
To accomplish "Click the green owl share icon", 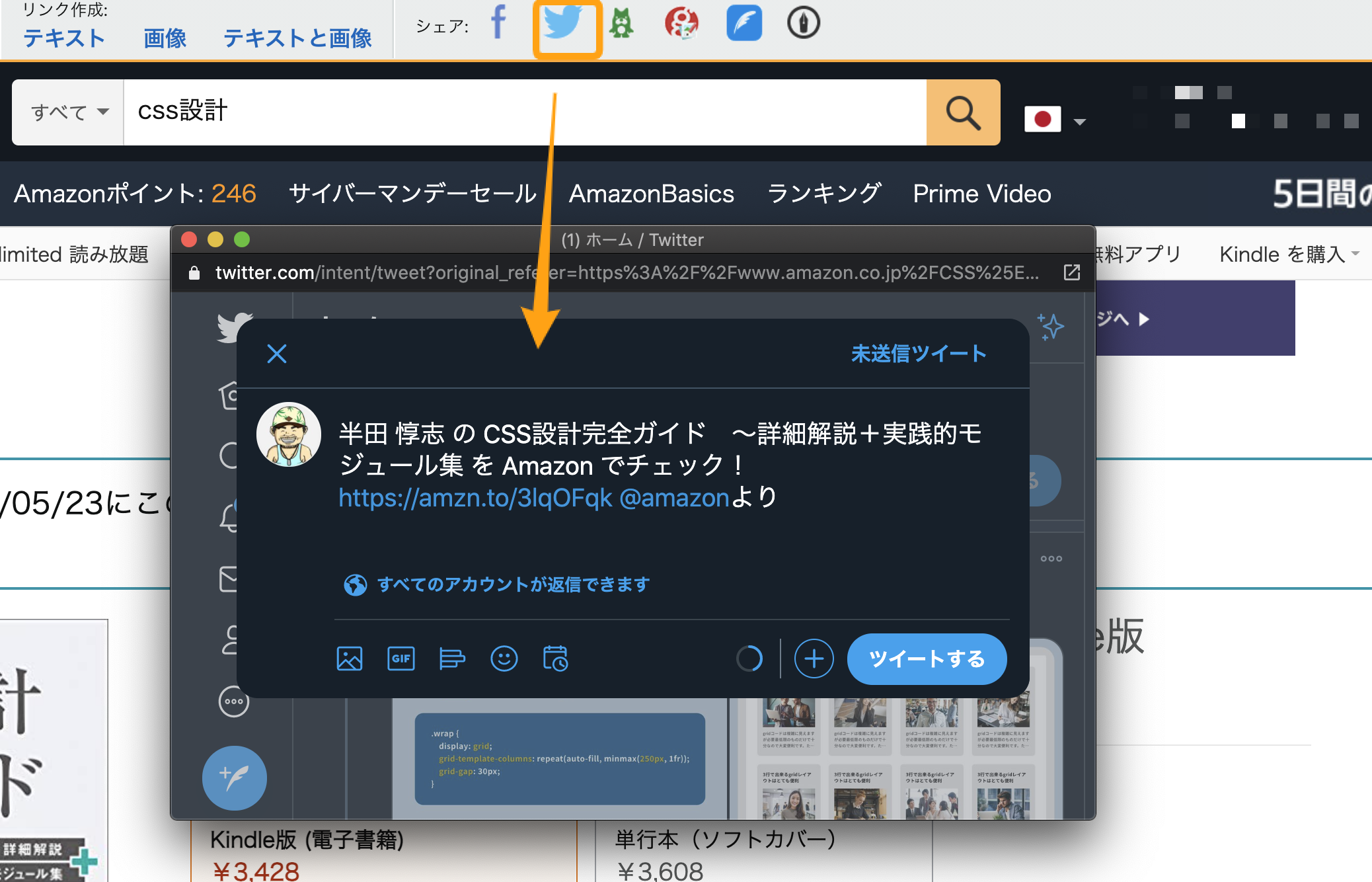I will (621, 24).
